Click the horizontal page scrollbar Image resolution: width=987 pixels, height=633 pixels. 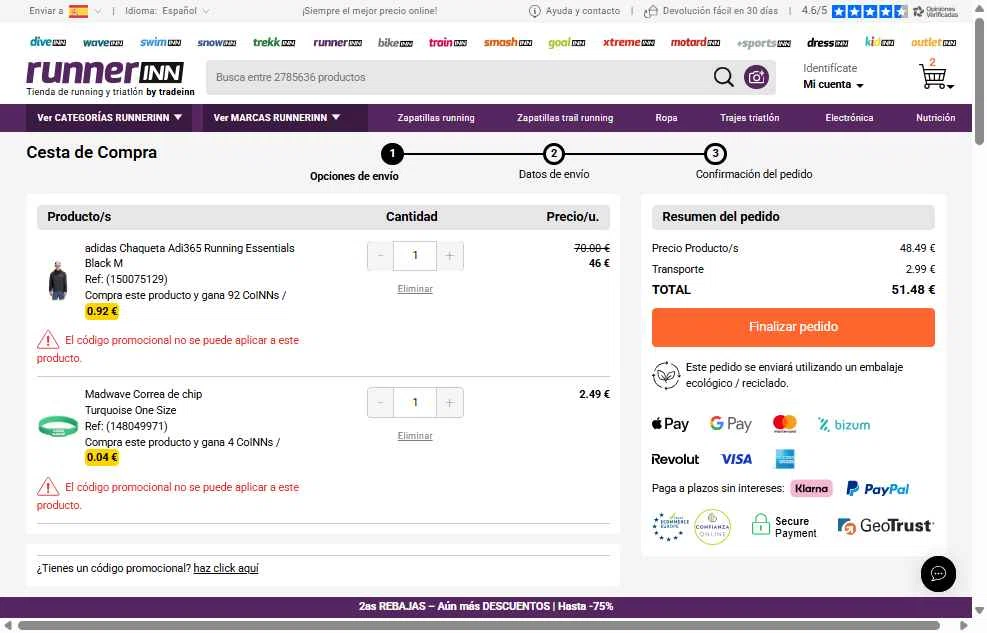tap(478, 625)
